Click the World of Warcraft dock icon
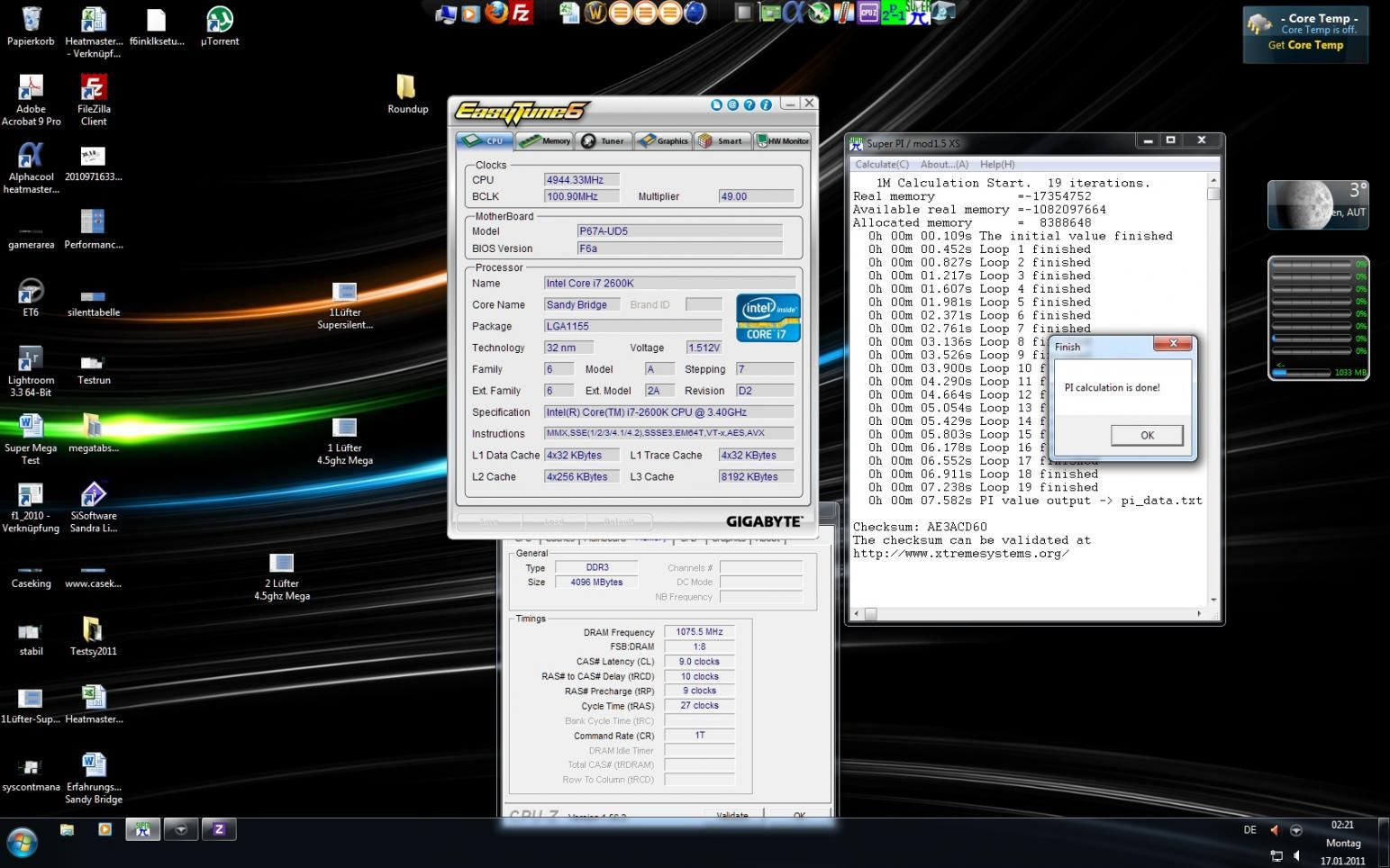Viewport: 1390px width, 868px height. pyautogui.click(x=595, y=13)
